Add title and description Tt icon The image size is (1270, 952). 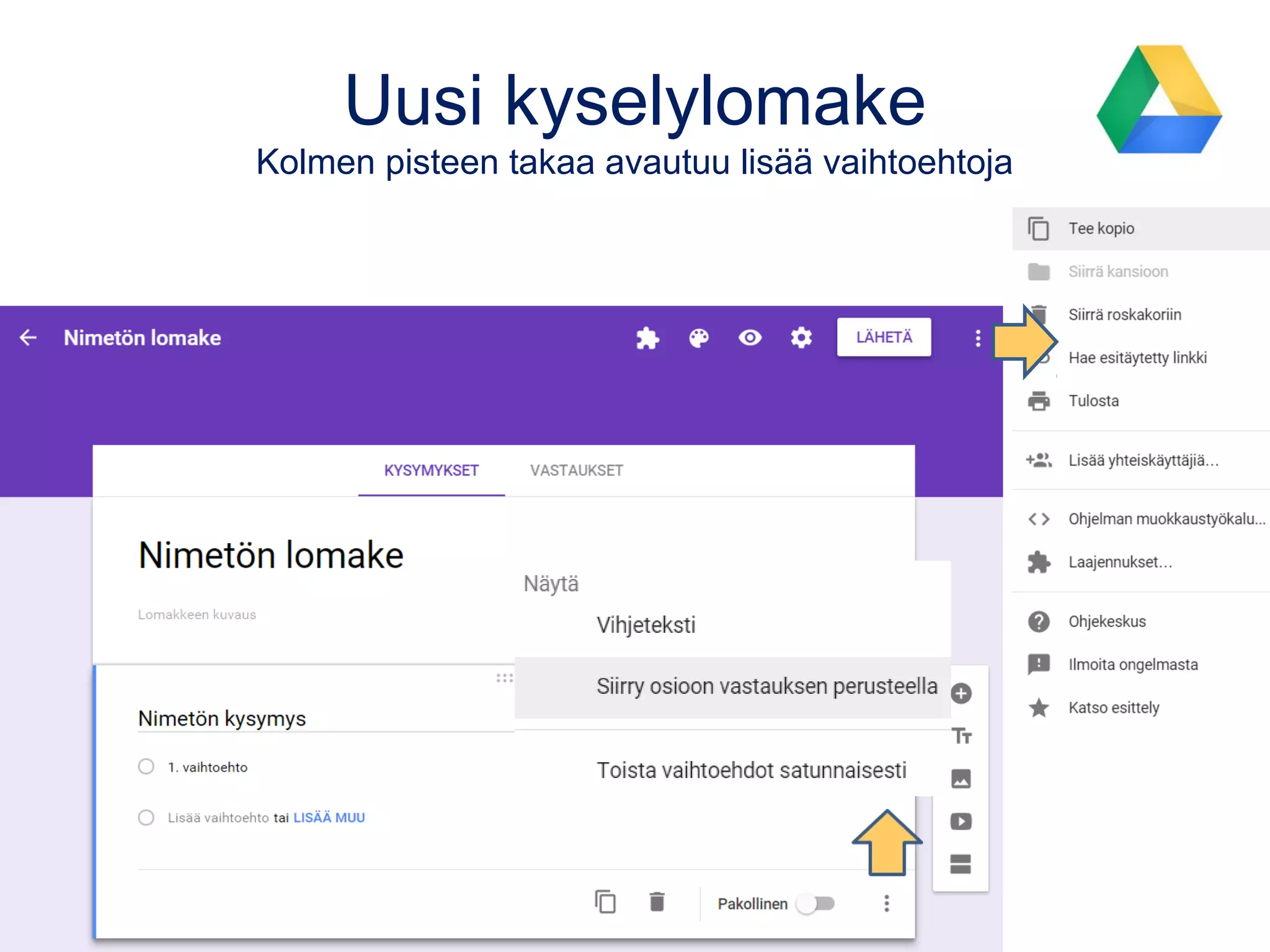961,736
